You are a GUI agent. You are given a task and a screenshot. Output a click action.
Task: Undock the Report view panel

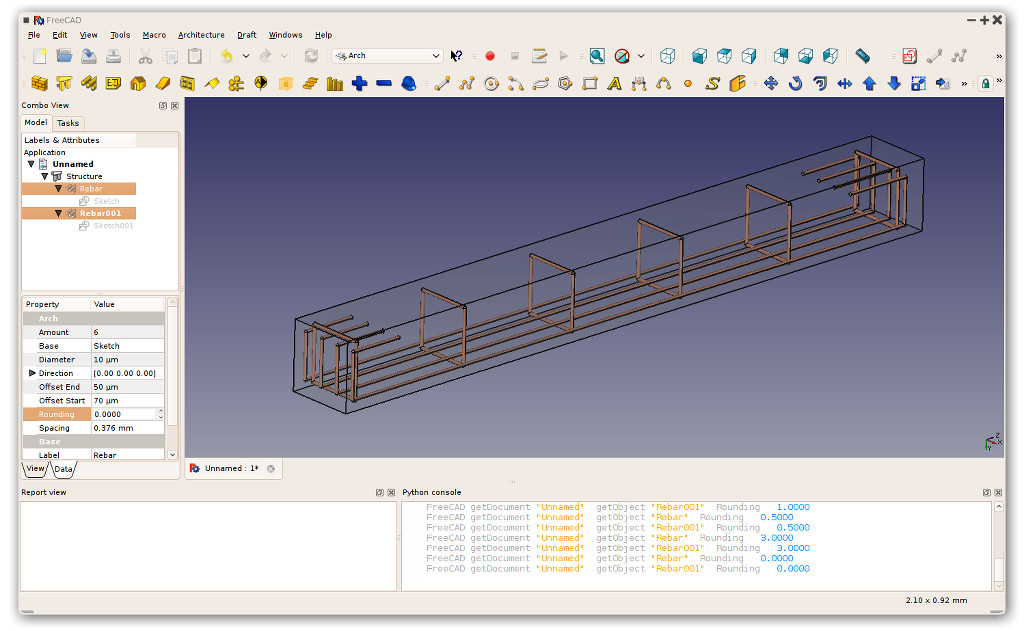(379, 493)
